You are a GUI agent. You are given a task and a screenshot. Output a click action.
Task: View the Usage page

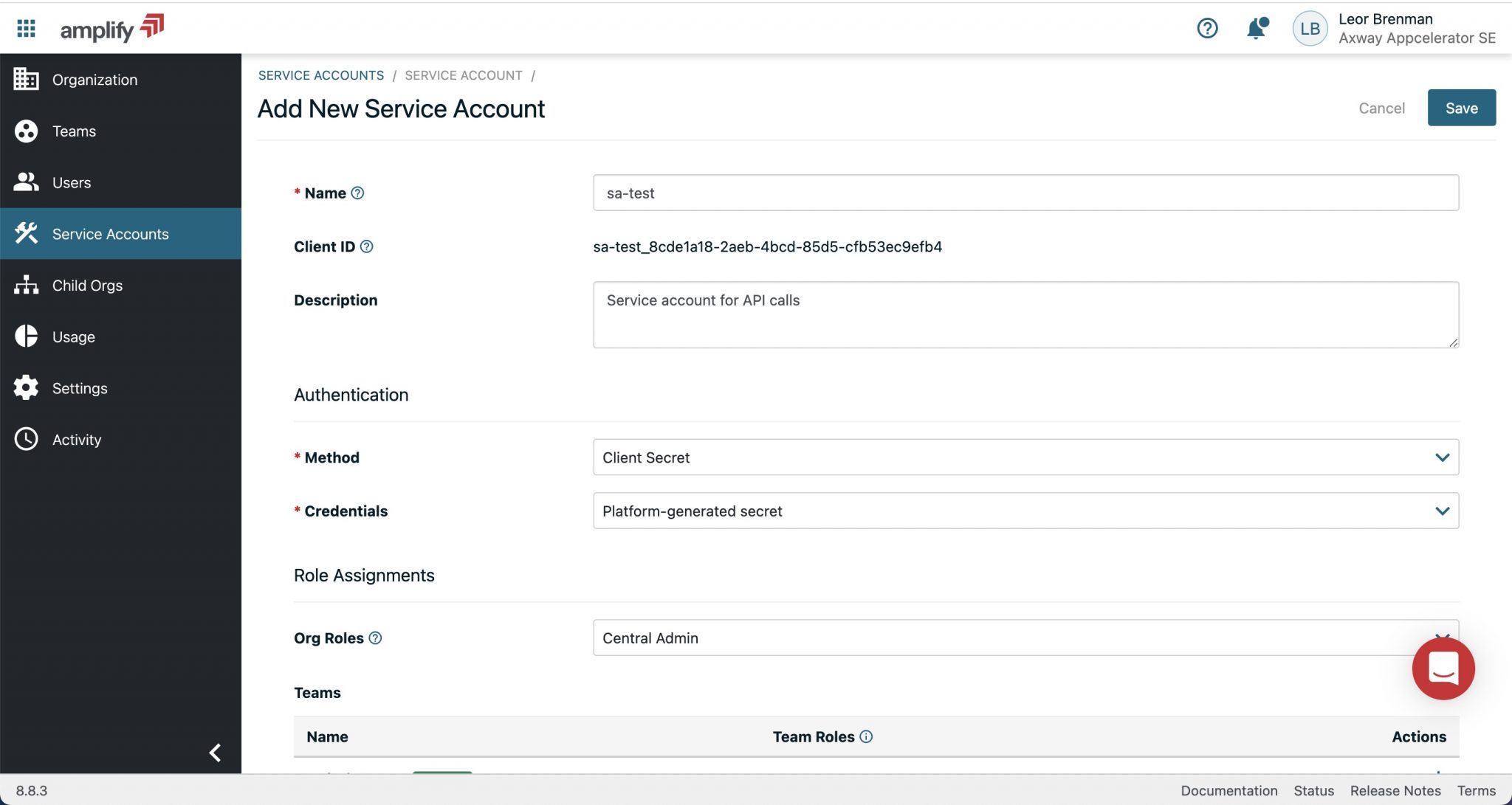[x=73, y=336]
